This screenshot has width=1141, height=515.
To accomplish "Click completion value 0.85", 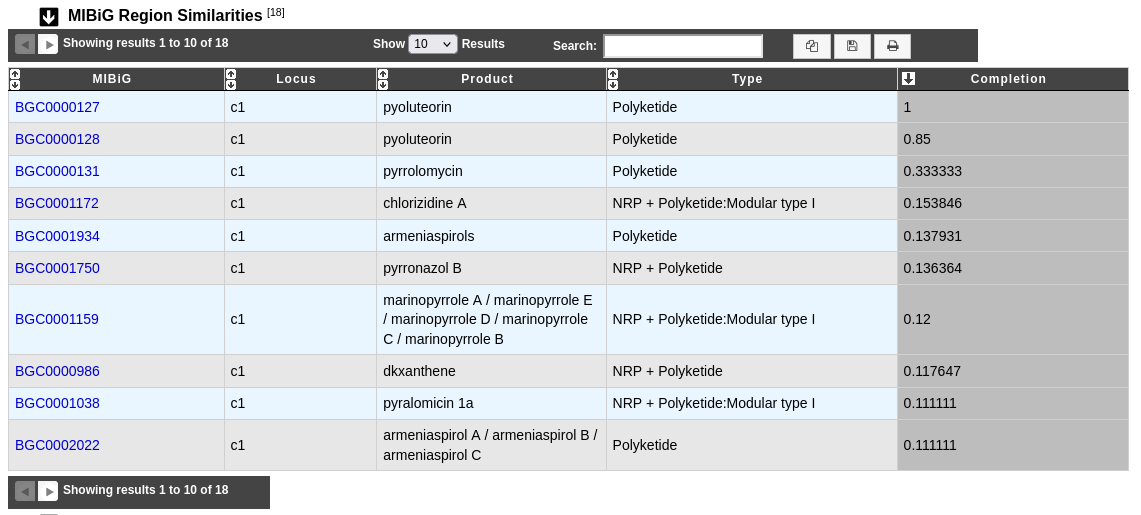I will pos(917,139).
